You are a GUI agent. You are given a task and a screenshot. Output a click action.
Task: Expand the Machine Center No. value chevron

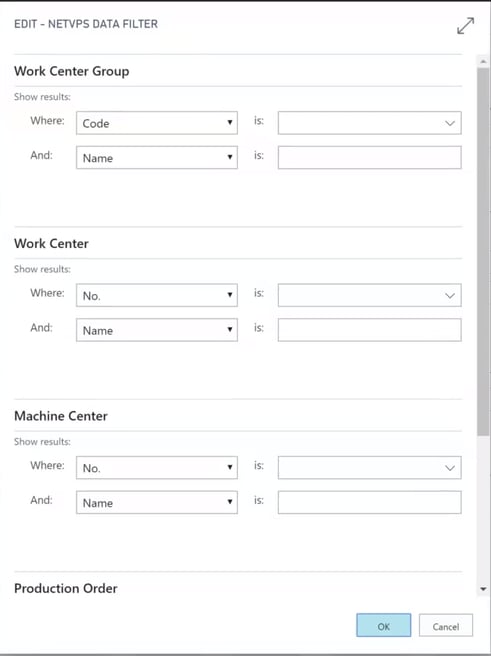tap(450, 468)
